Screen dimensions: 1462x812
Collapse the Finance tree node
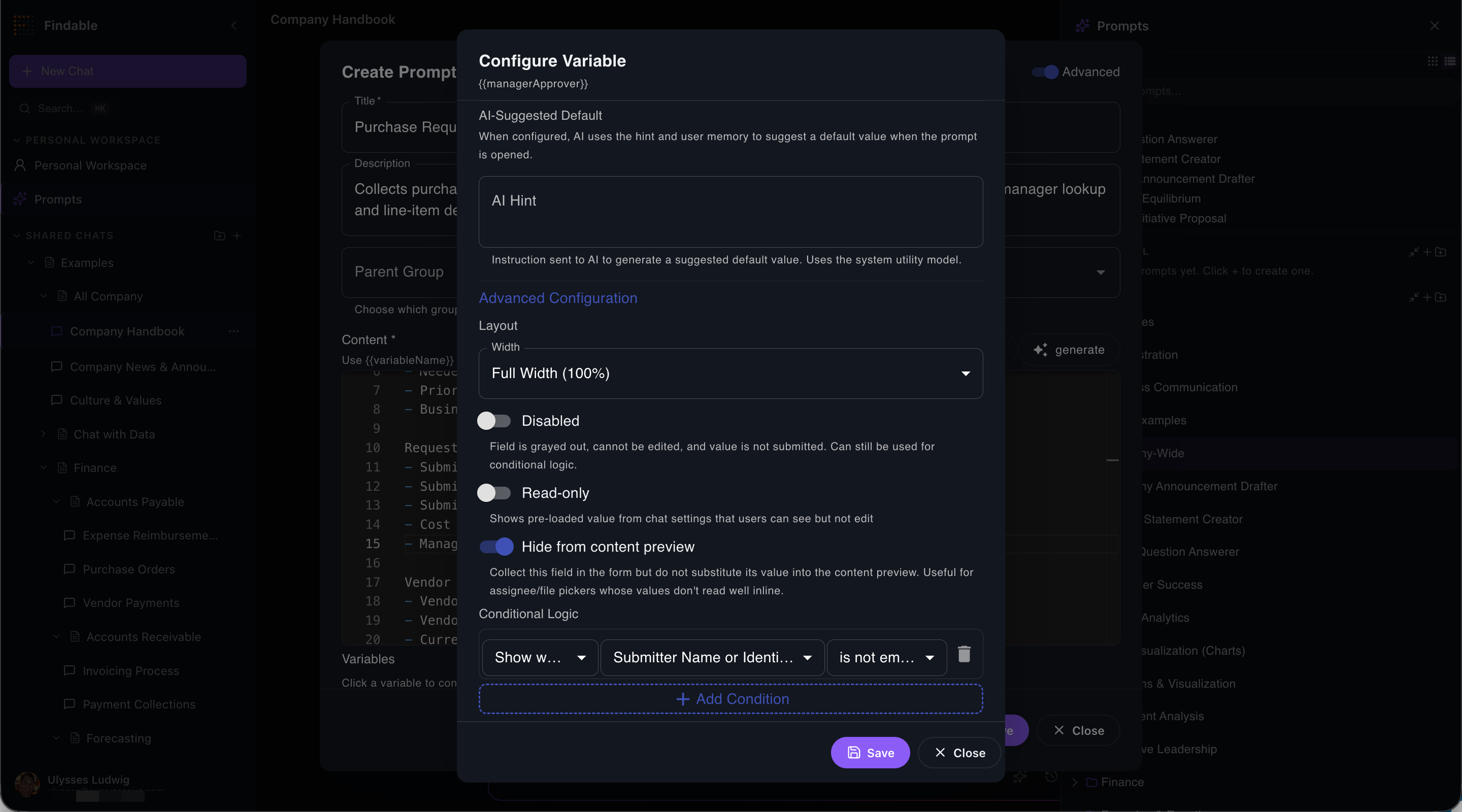44,467
